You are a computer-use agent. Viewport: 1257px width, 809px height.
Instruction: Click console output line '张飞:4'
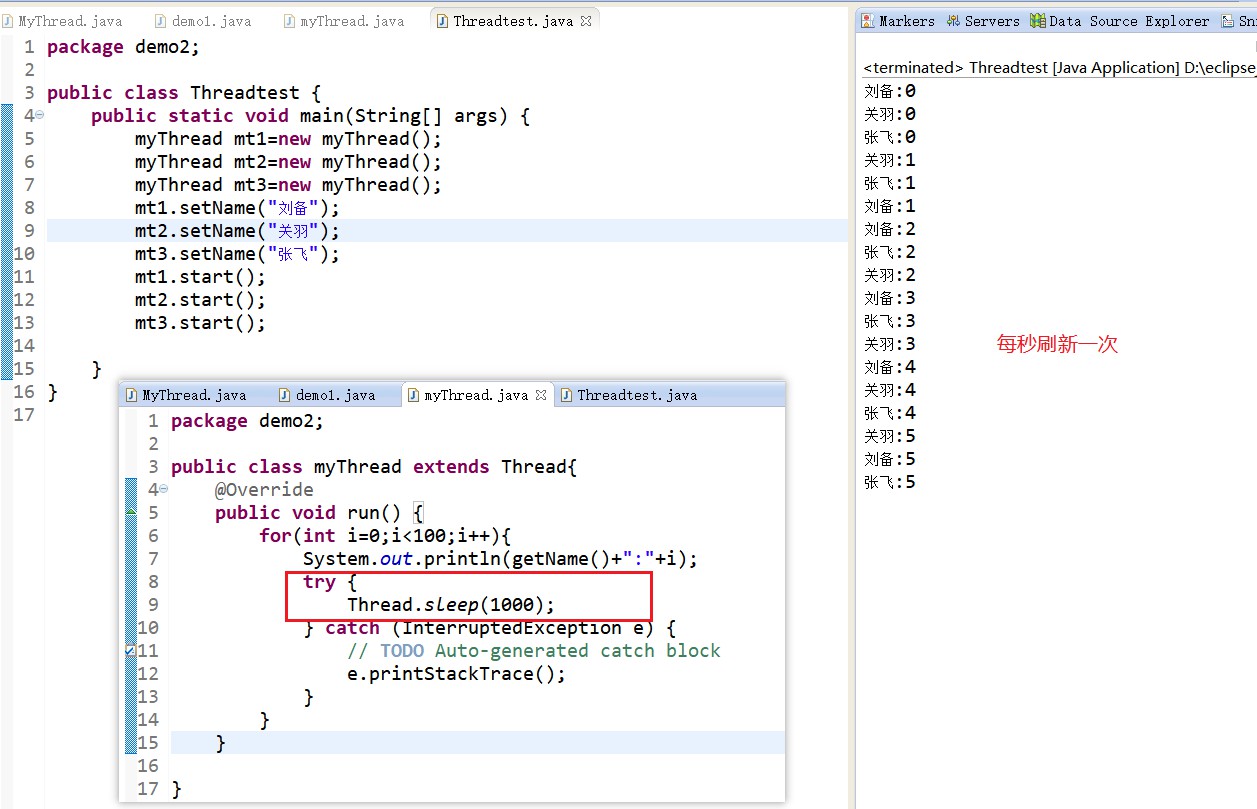(x=890, y=413)
